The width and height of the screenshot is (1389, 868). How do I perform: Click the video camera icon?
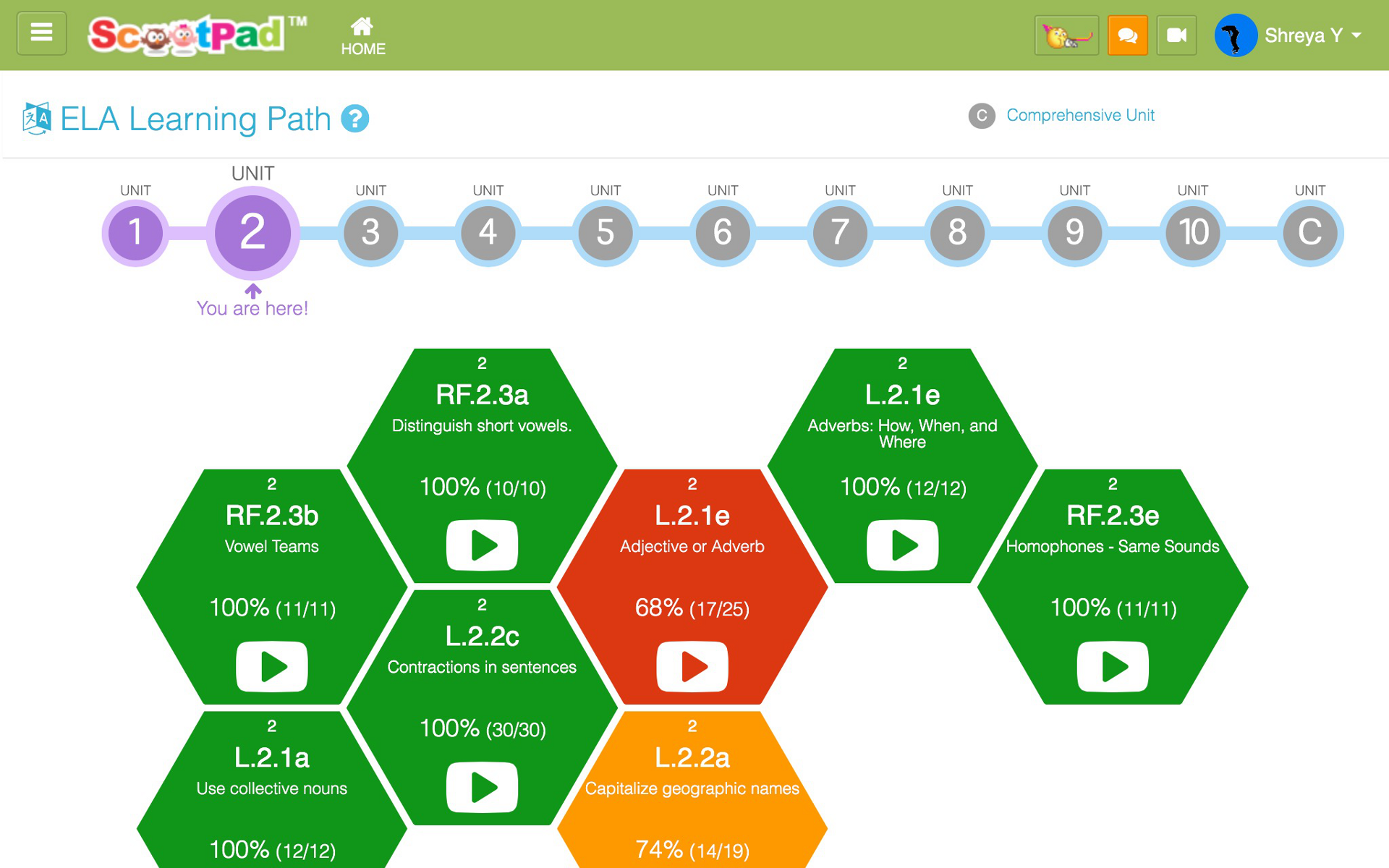coord(1176,35)
